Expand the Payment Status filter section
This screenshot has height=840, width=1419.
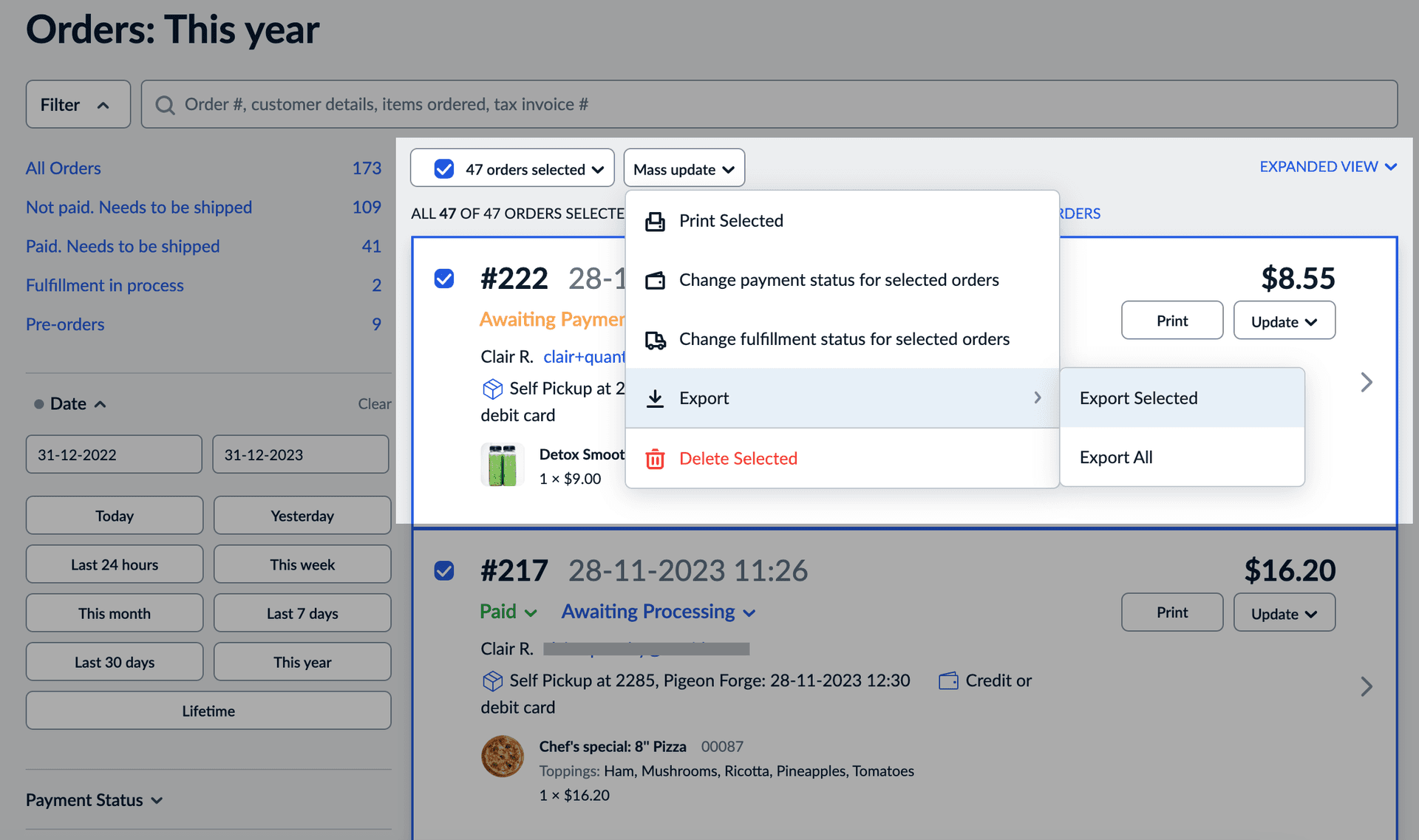pos(95,800)
